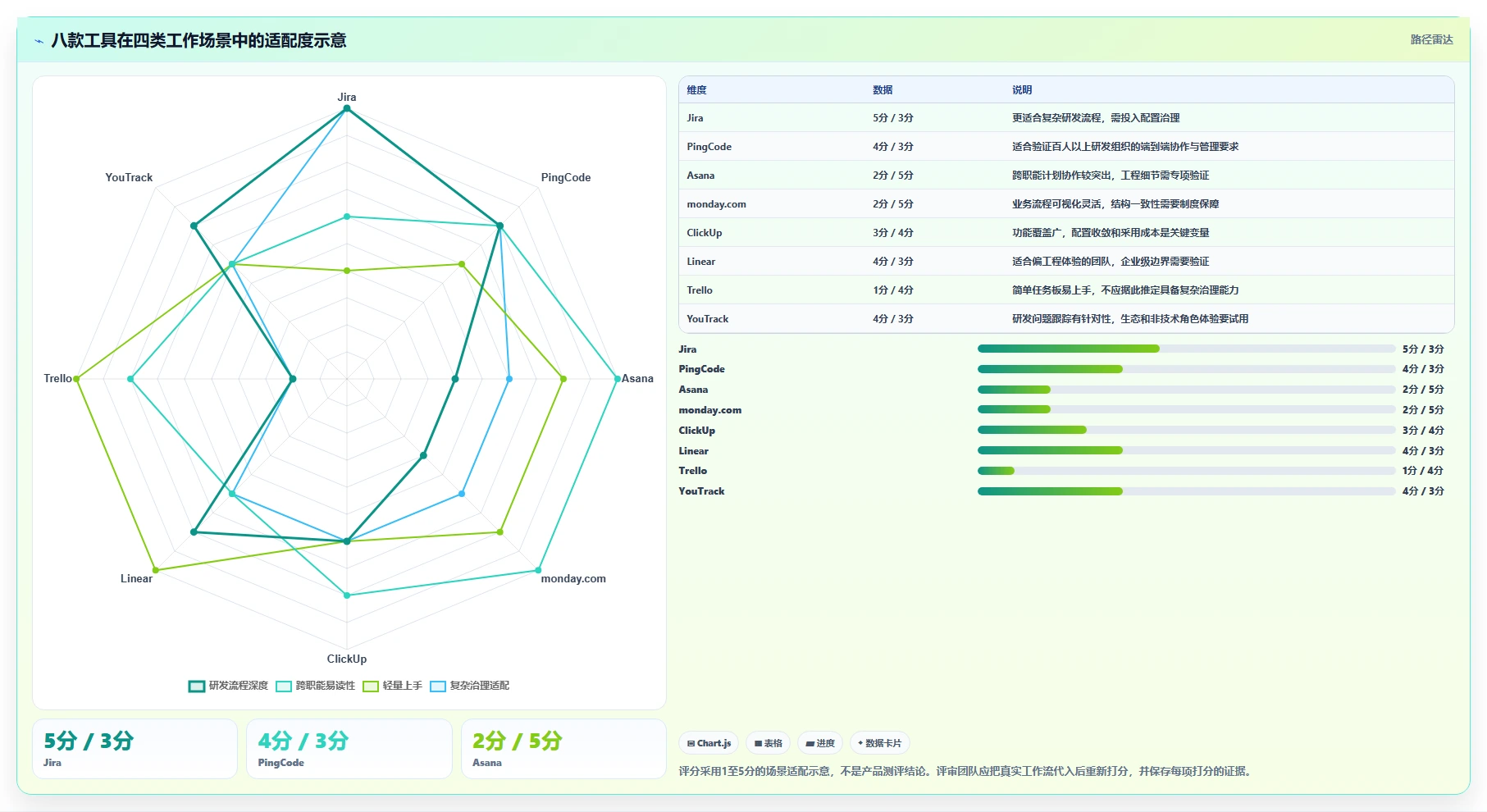Click the Chart.js tag chip
The width and height of the screenshot is (1487, 812).
pos(709,743)
